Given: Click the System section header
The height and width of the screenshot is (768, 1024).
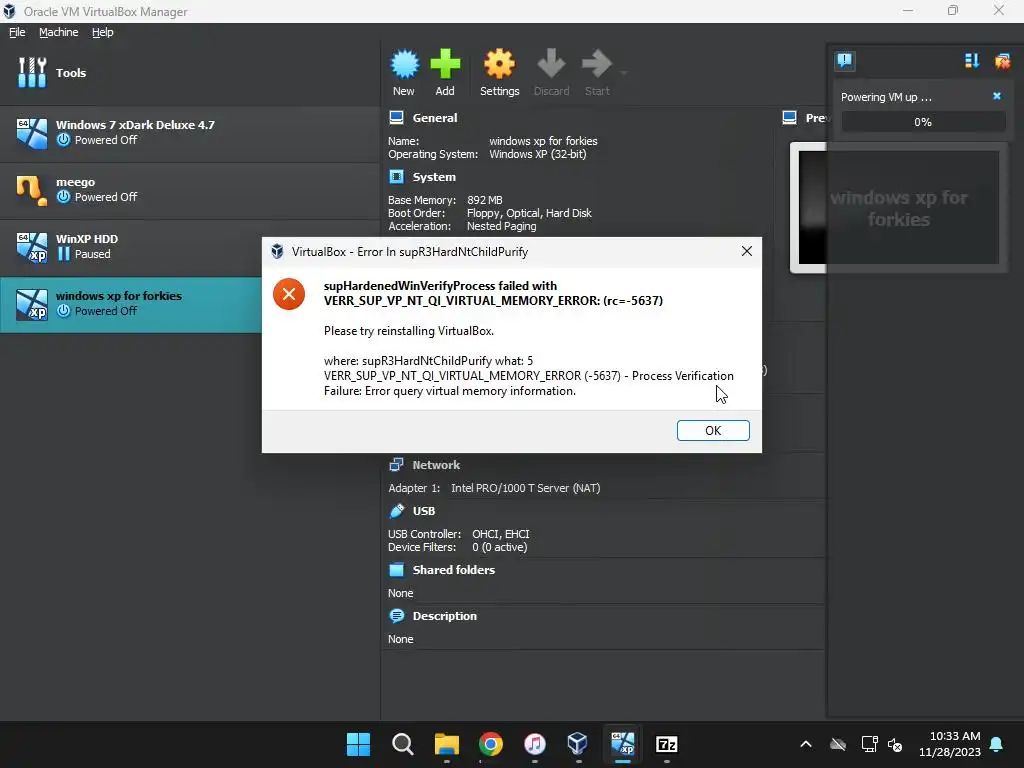Looking at the screenshot, I should point(434,177).
